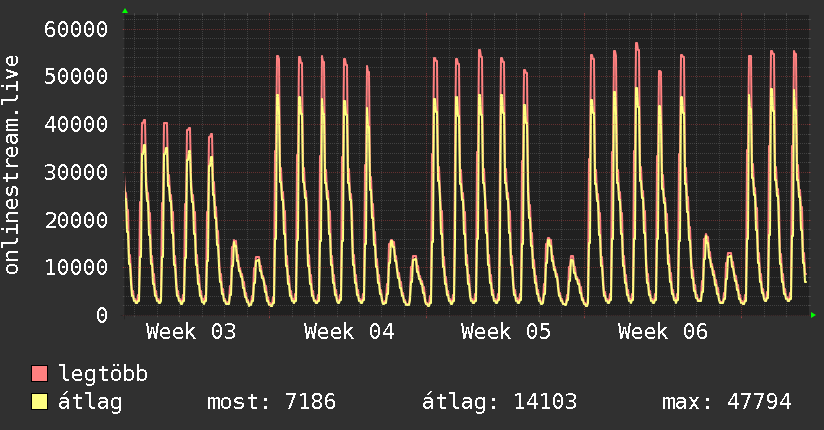Click the 40000 y-axis tick label

point(76,124)
